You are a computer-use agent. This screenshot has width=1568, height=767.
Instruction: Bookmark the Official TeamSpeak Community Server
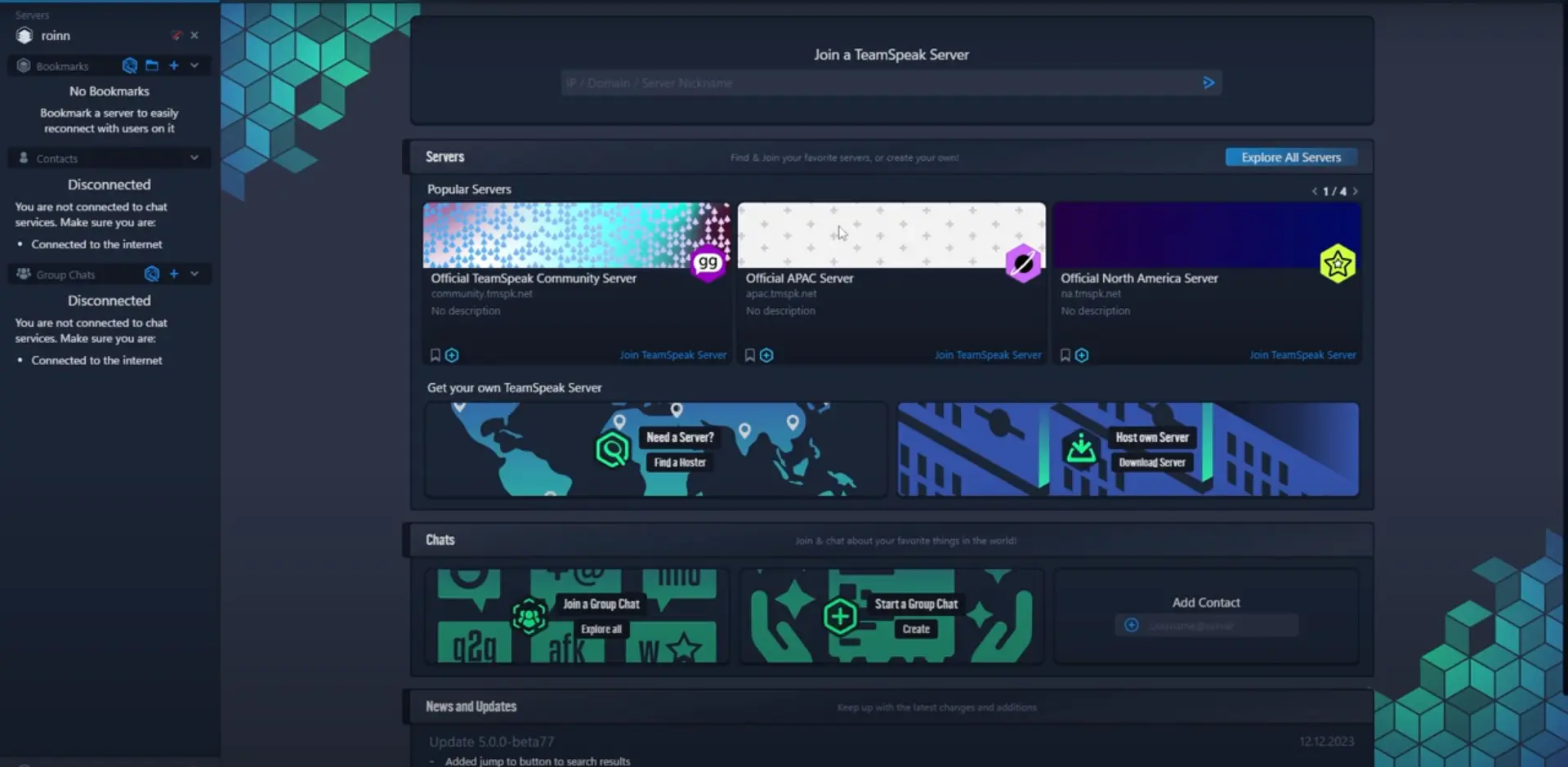coord(436,355)
